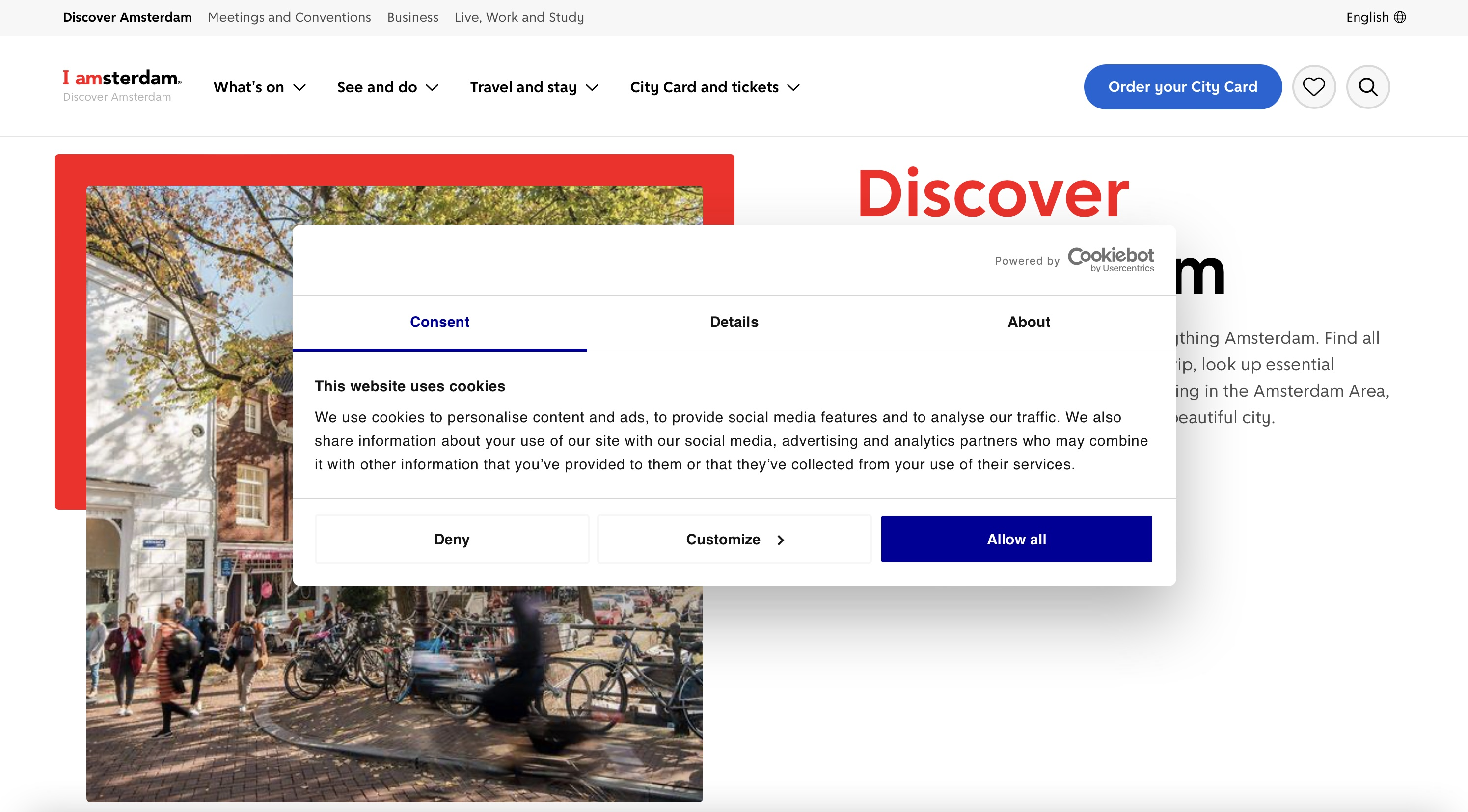
Task: Open Meetings and Conventions link
Action: coord(289,17)
